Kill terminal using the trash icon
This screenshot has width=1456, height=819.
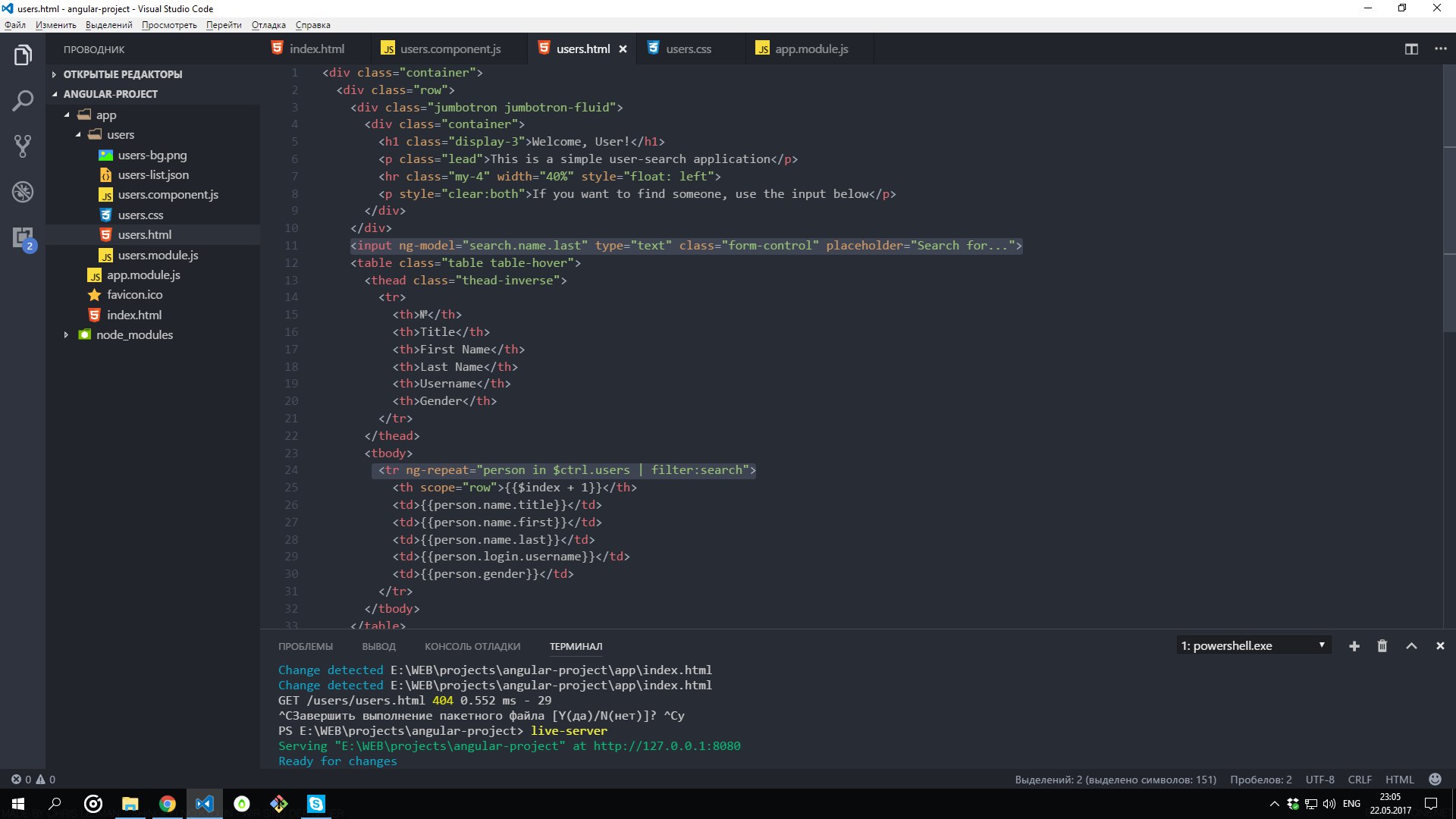click(x=1382, y=646)
